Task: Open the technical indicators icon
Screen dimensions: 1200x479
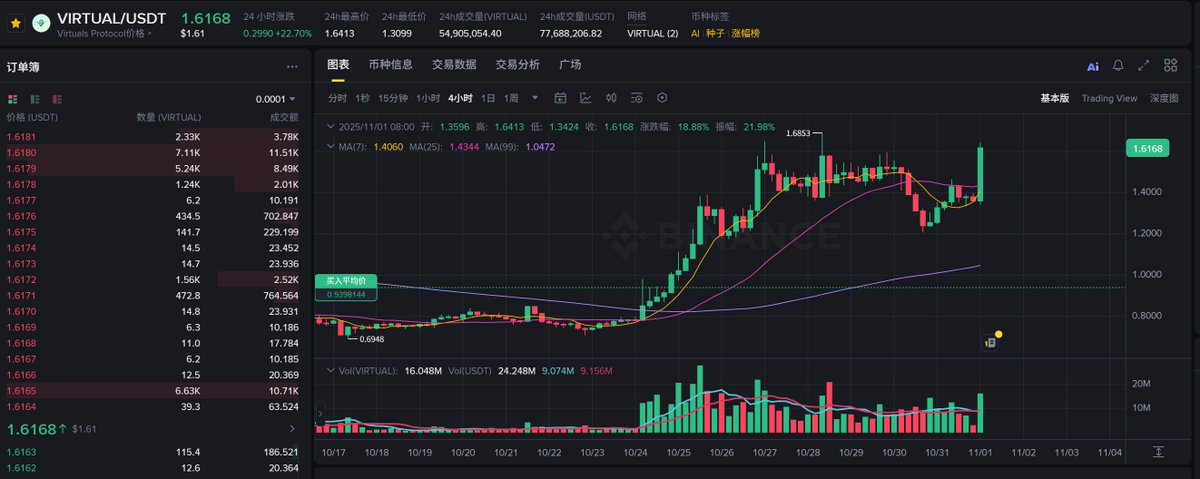Action: pos(636,98)
